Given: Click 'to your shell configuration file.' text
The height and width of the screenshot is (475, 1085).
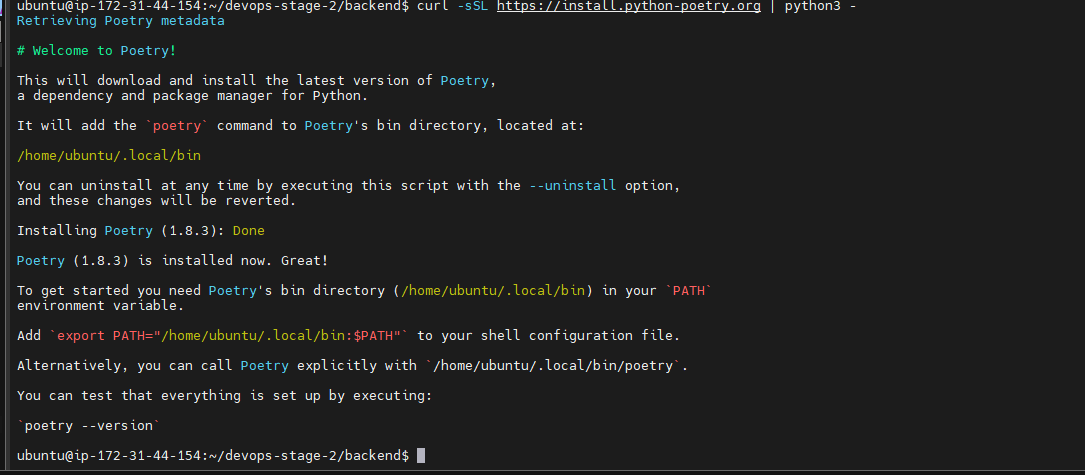Looking at the screenshot, I should (549, 336).
